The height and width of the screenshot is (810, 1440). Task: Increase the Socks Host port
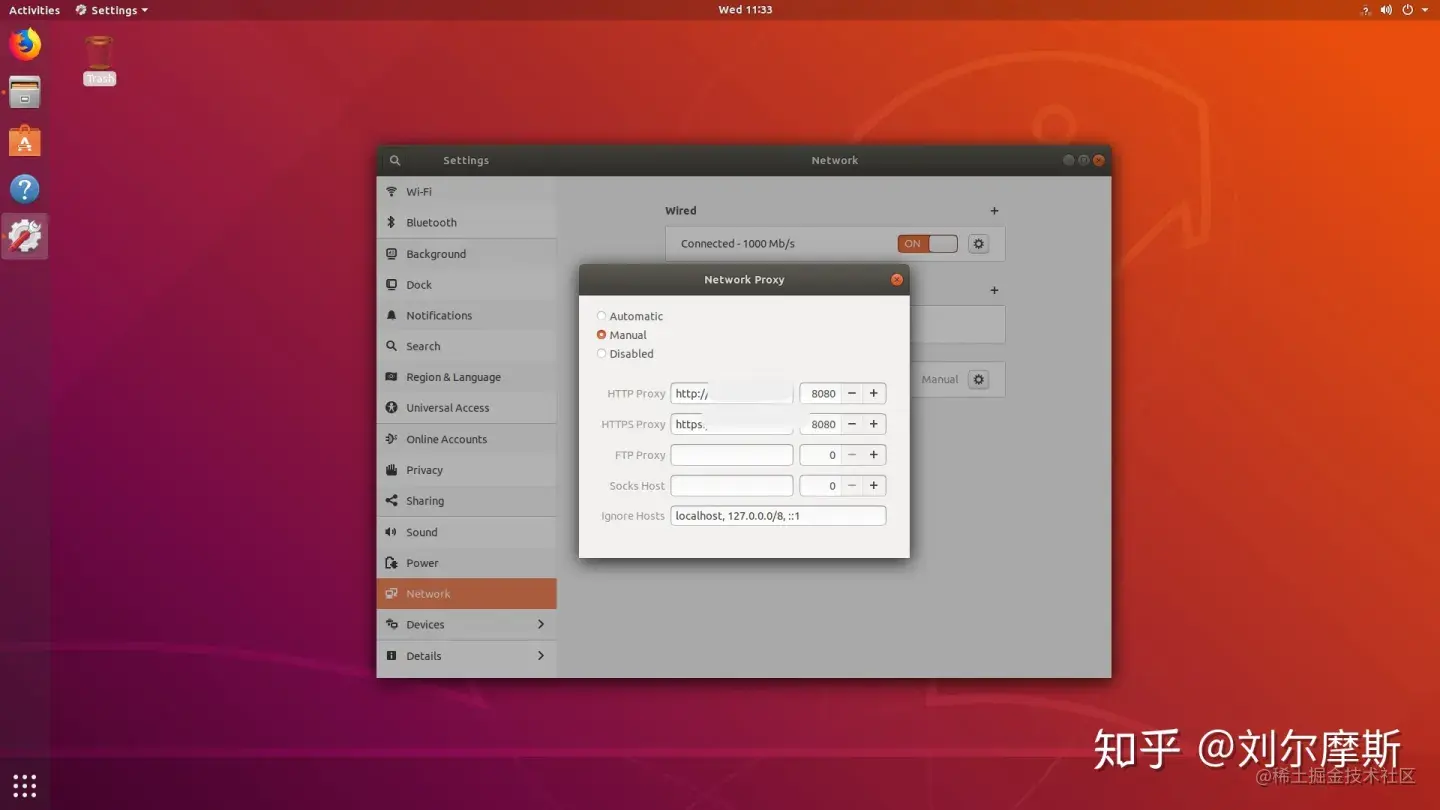(874, 486)
